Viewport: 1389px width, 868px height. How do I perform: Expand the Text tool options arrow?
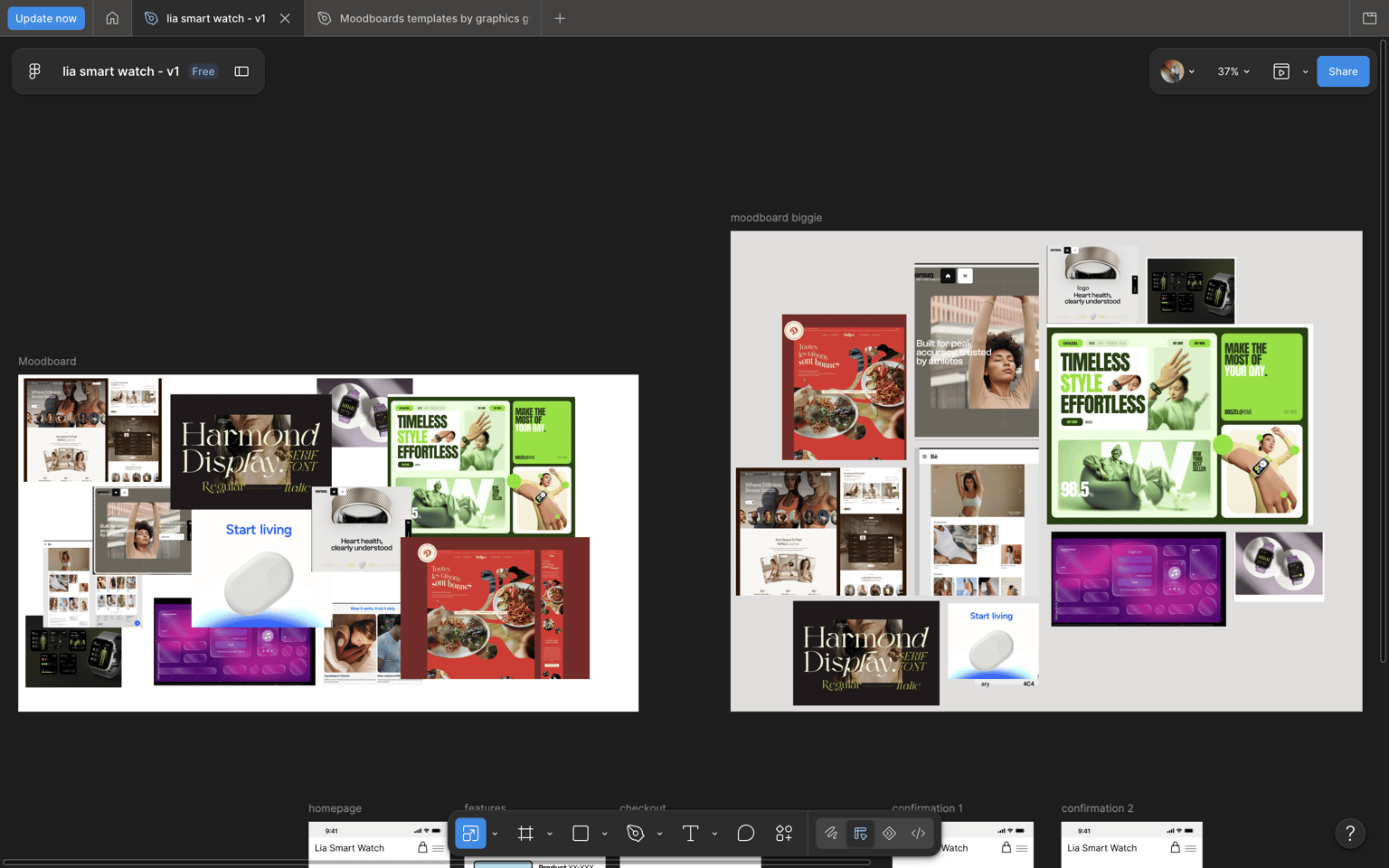[x=714, y=834]
